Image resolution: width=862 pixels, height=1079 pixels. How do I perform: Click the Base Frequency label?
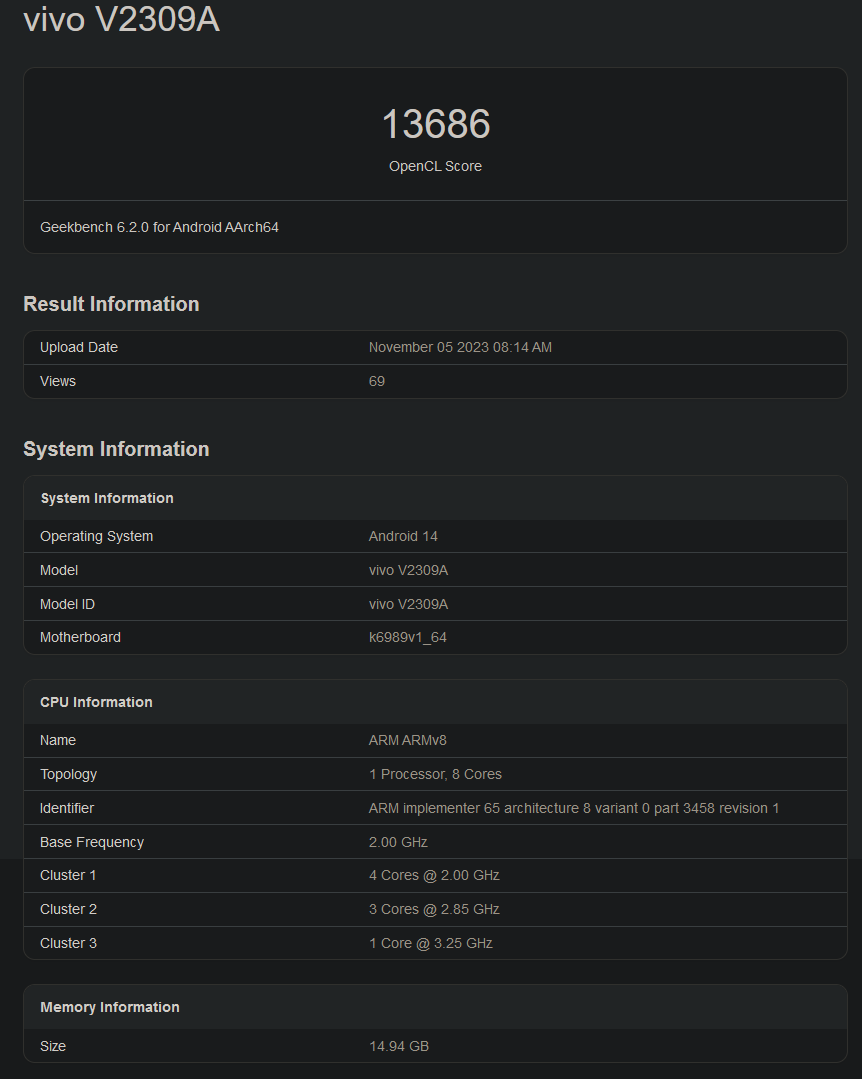pos(92,842)
